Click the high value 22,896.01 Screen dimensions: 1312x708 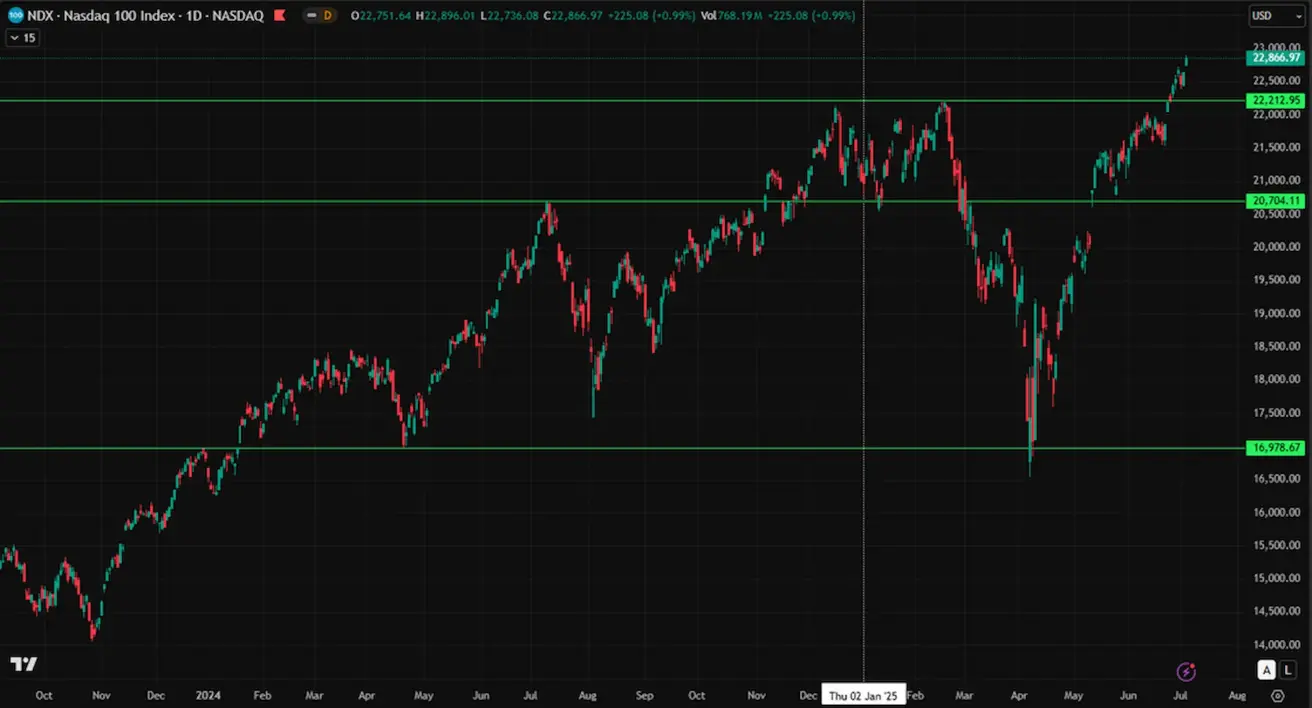tap(450, 16)
